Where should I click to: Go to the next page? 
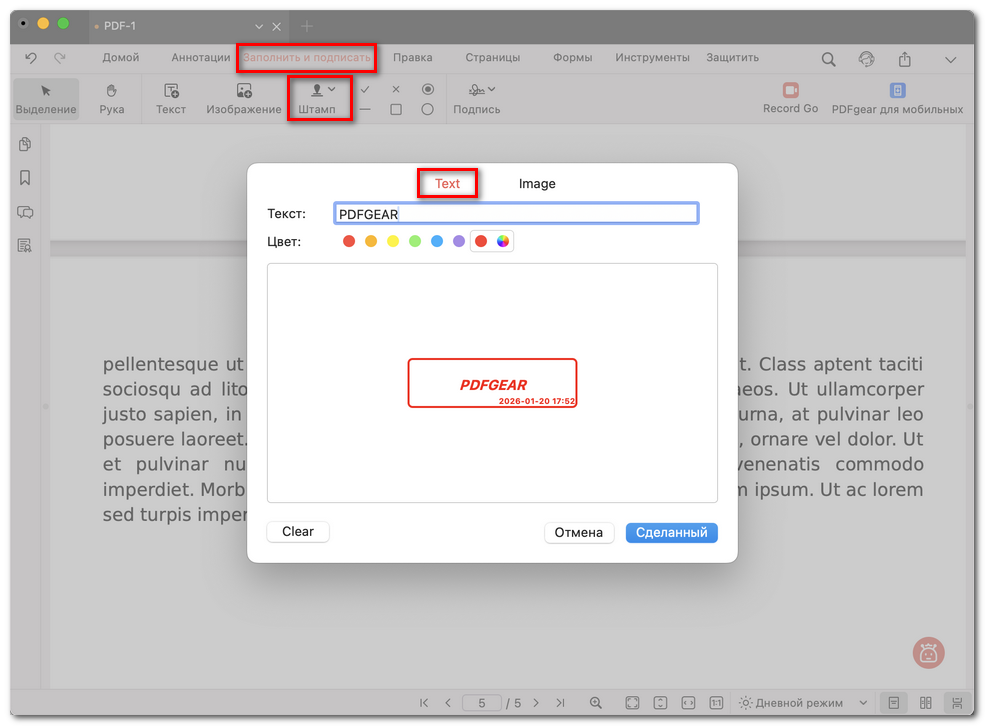coord(536,703)
